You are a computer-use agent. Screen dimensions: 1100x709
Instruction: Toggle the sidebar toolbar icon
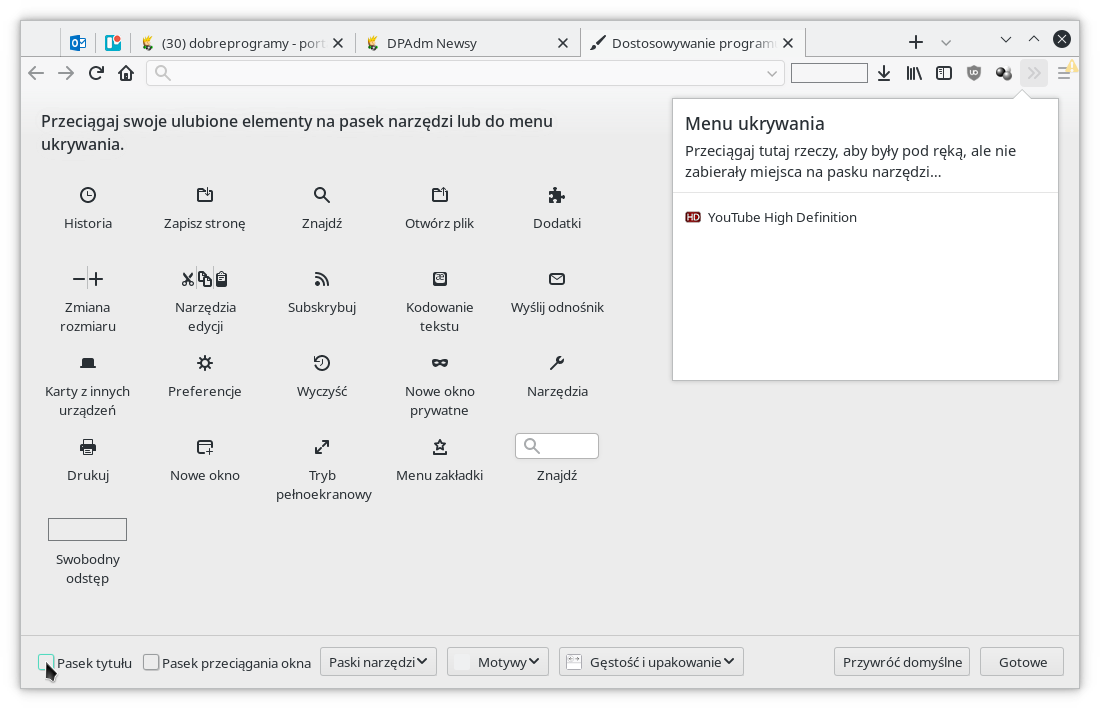(944, 73)
